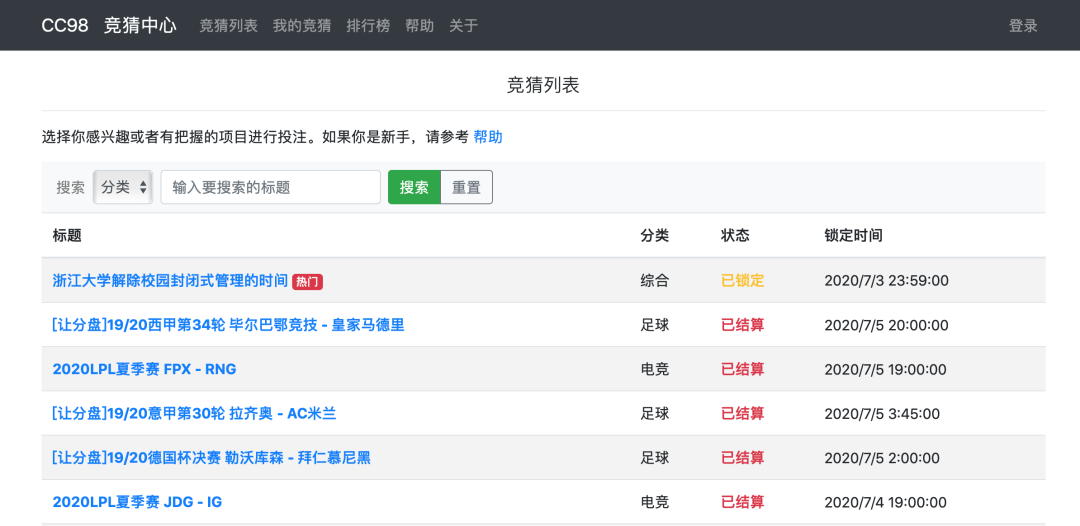This screenshot has width=1080, height=526.
Task: Go to 竞猜列表 in the navbar
Action: [228, 26]
